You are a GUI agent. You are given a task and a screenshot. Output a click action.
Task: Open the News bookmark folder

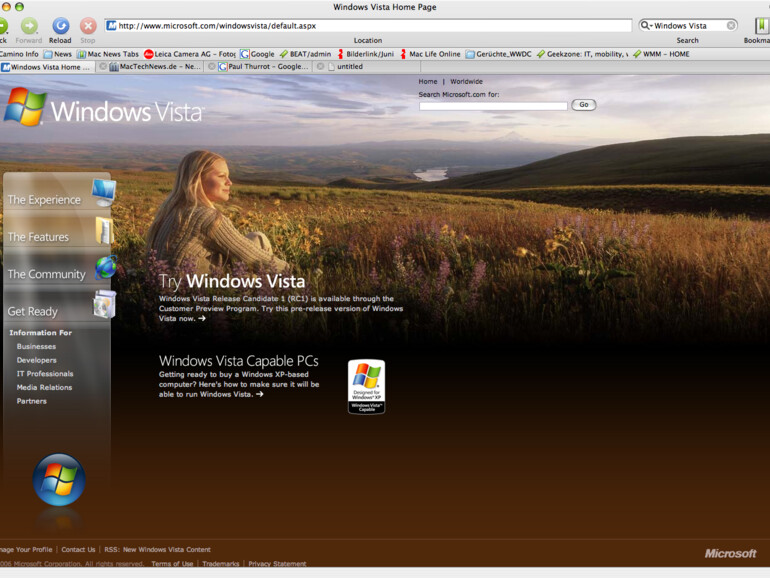pyautogui.click(x=57, y=54)
